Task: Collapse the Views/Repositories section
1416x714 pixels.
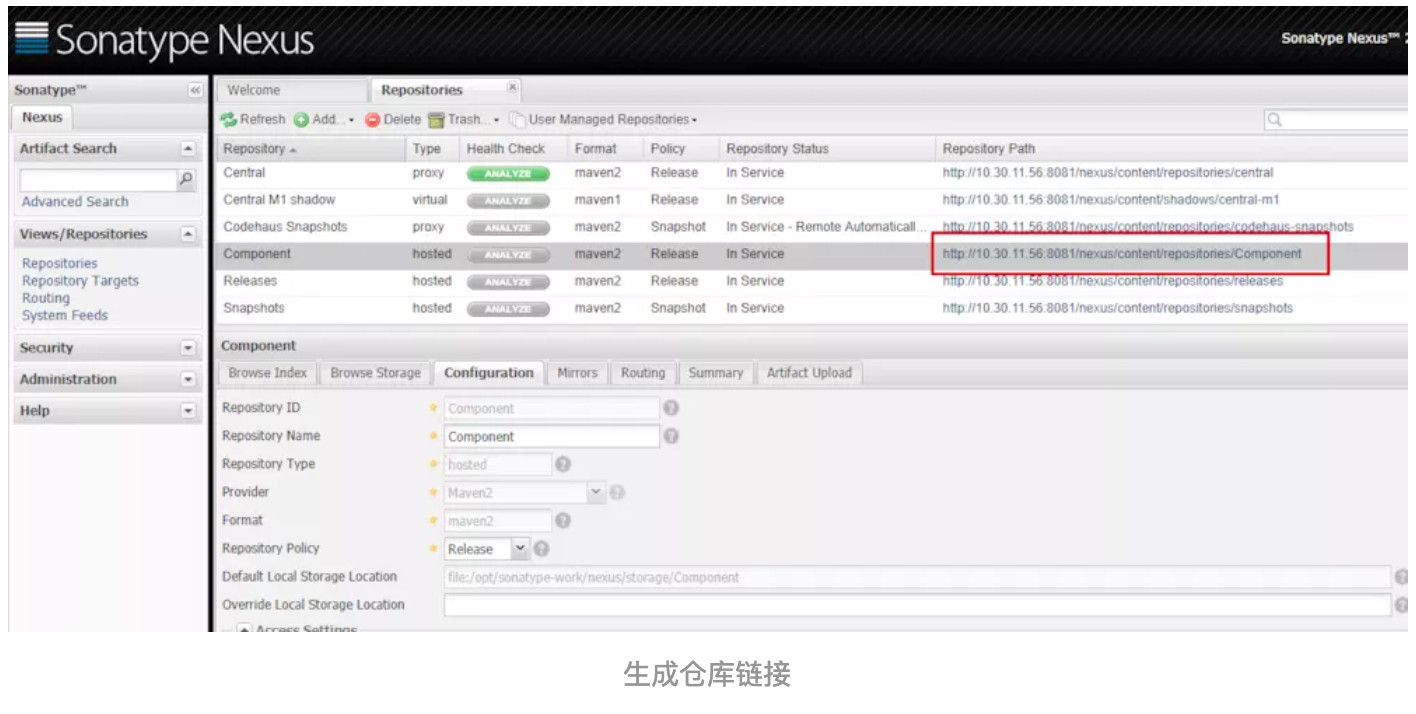Action: (187, 234)
